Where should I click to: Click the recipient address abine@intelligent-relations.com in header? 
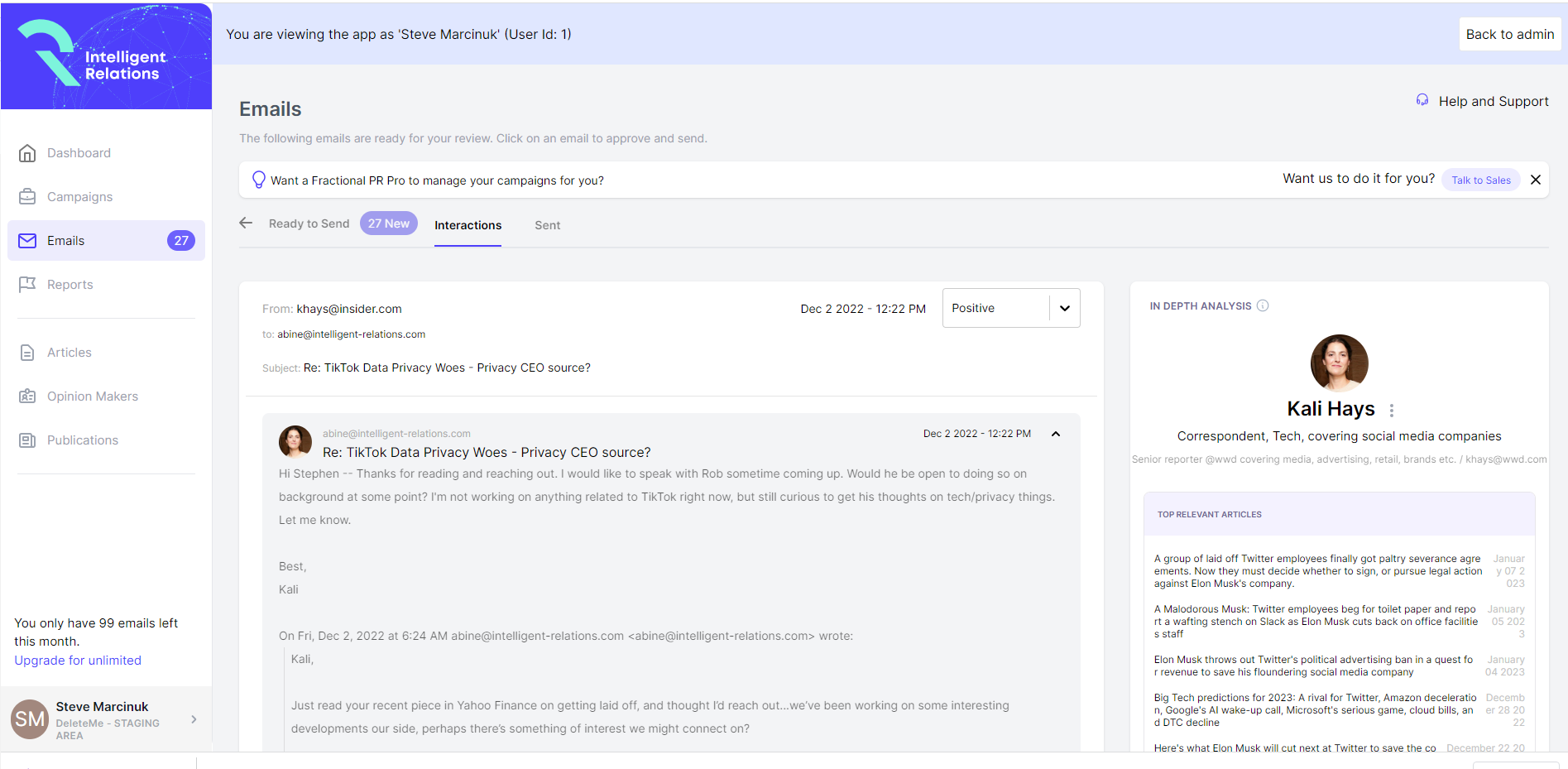pos(351,334)
